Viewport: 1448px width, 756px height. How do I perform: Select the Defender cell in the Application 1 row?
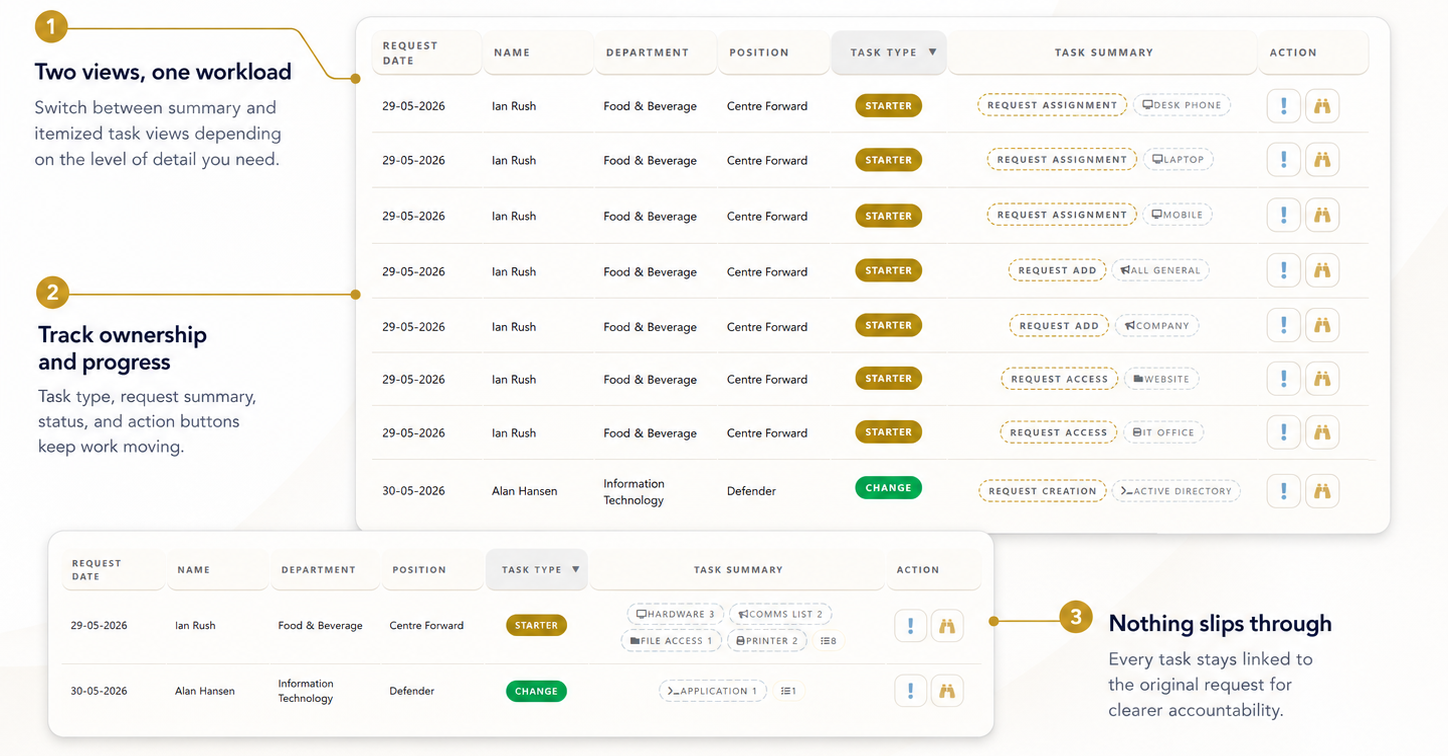411,691
